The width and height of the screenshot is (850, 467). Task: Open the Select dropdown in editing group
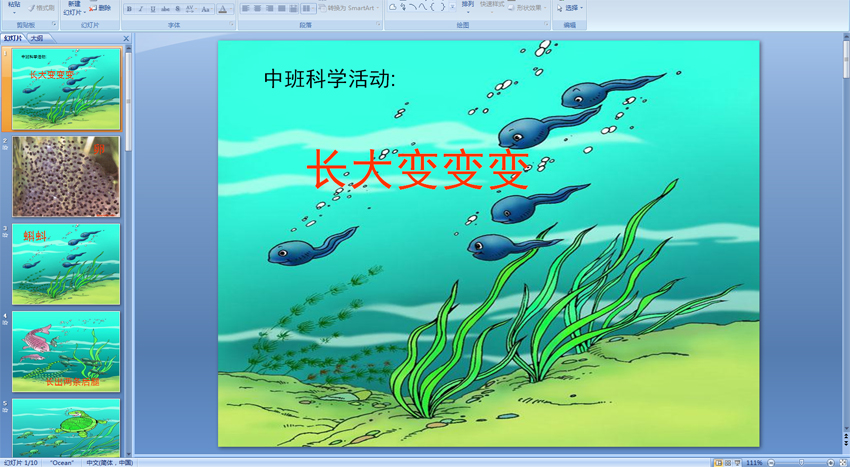coord(570,7)
